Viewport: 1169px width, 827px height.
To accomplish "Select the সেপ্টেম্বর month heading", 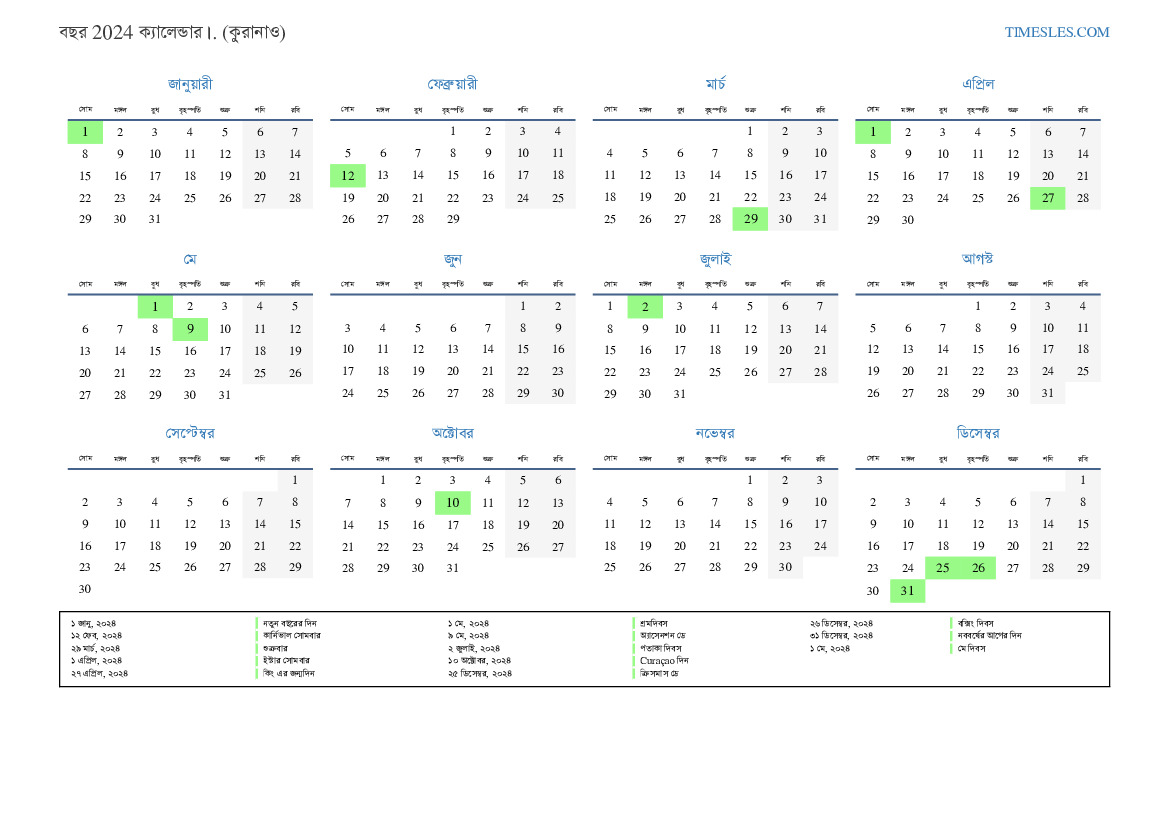I will tap(190, 433).
